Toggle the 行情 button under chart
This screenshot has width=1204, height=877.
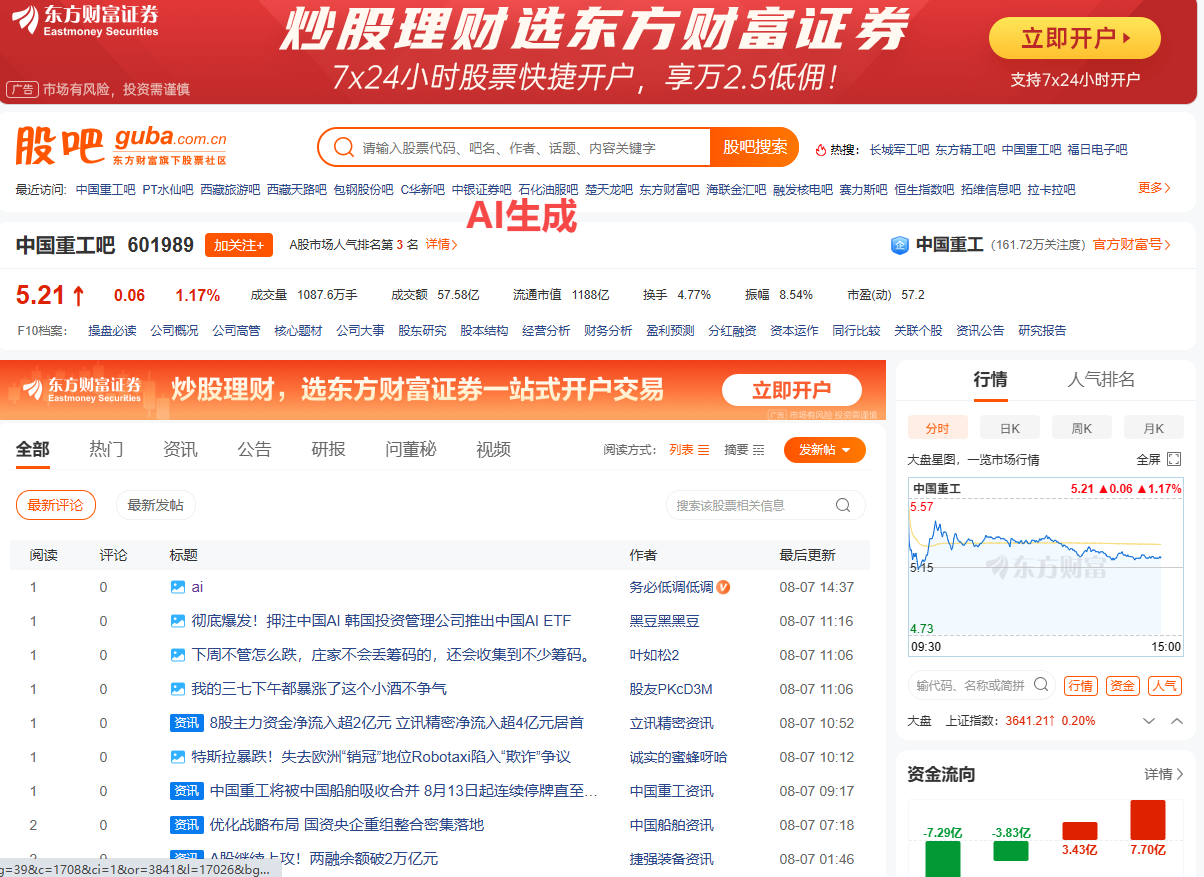(1080, 686)
